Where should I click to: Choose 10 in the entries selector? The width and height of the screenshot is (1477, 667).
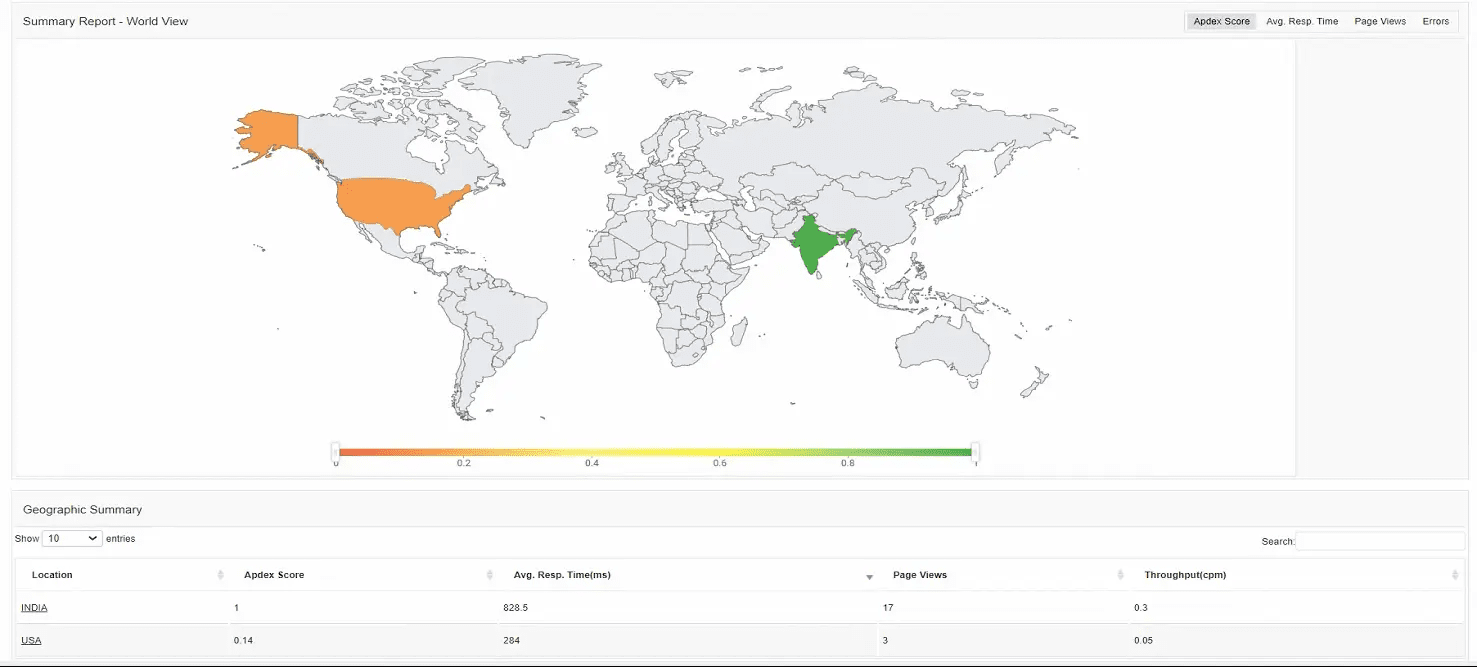(71, 538)
